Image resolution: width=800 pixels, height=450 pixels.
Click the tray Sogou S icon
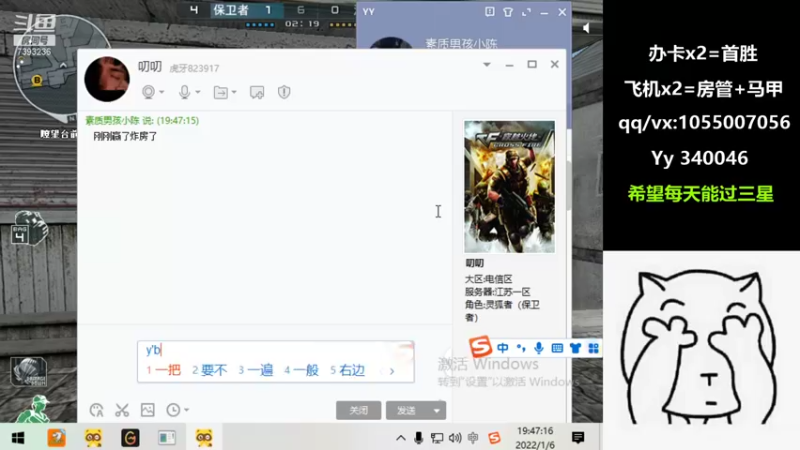(494, 438)
